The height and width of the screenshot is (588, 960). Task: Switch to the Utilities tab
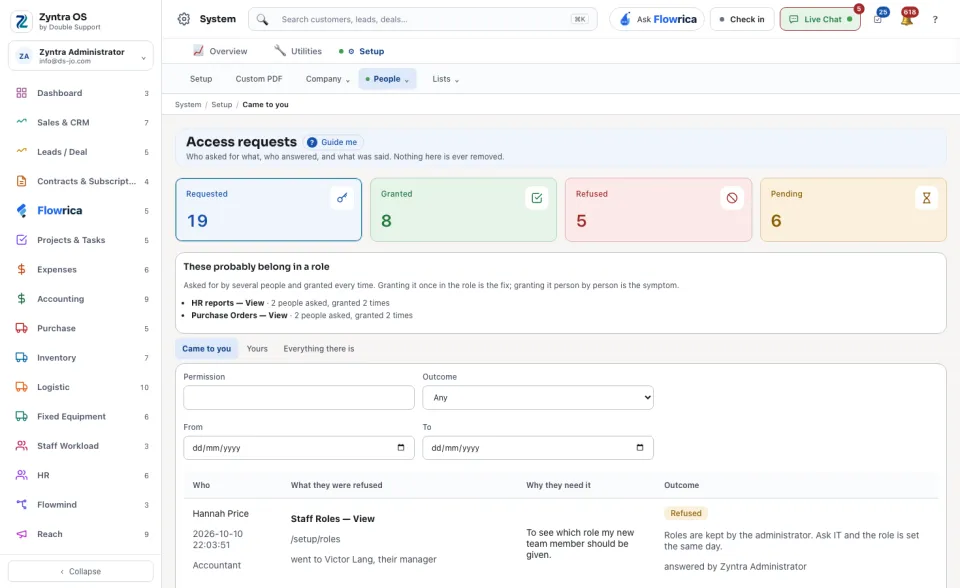click(x=298, y=51)
